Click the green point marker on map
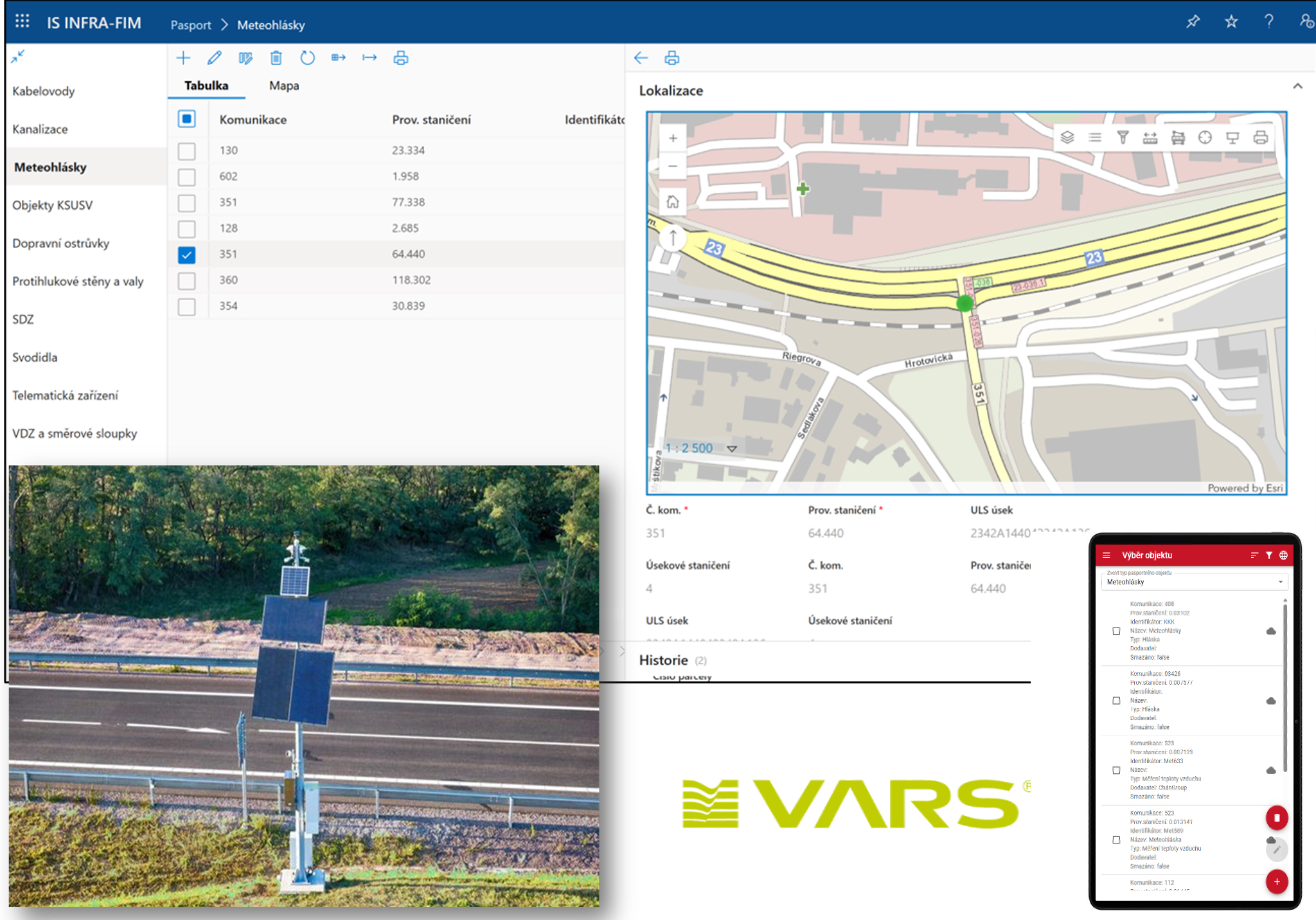Viewport: 1316px width, 920px height. coord(965,304)
